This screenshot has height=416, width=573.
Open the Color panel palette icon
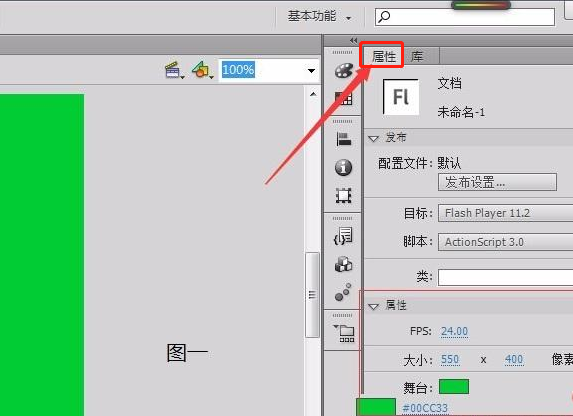[344, 71]
